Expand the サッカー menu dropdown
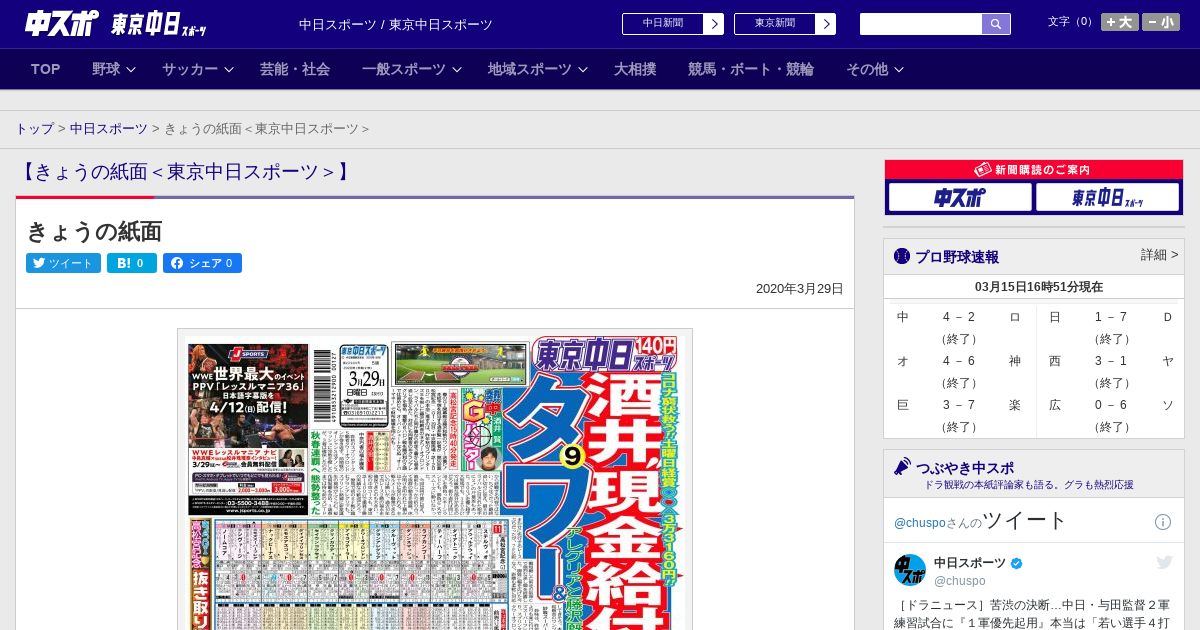Image resolution: width=1200 pixels, height=630 pixels. point(197,69)
